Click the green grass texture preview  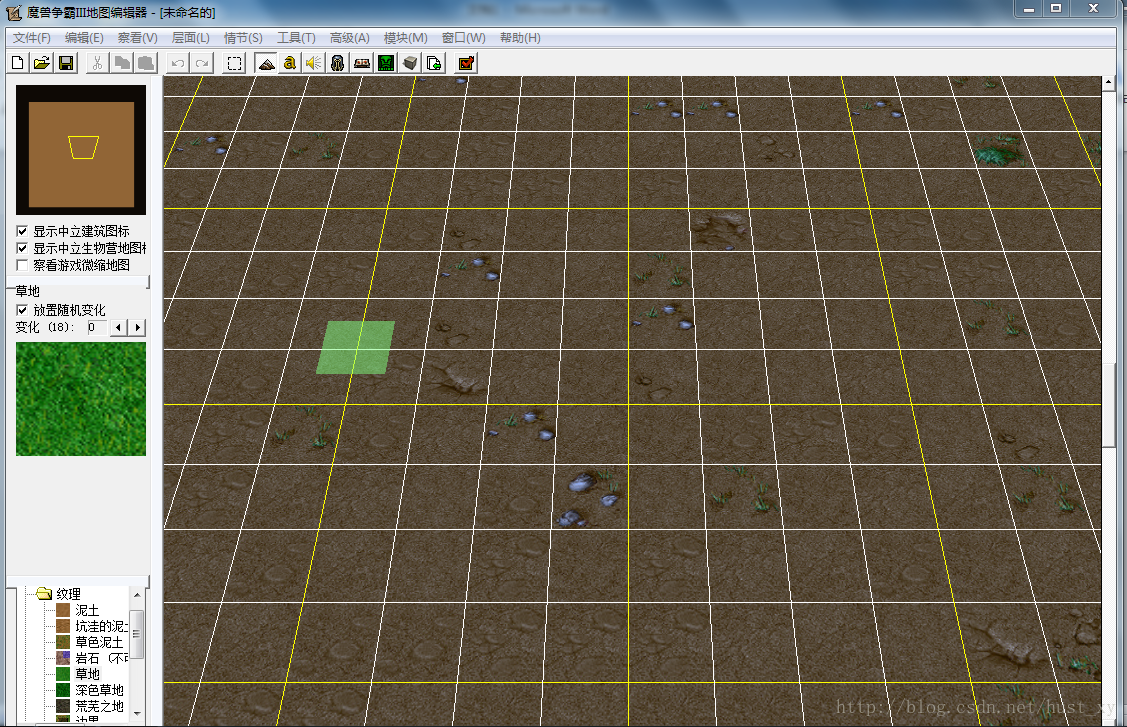pyautogui.click(x=80, y=398)
